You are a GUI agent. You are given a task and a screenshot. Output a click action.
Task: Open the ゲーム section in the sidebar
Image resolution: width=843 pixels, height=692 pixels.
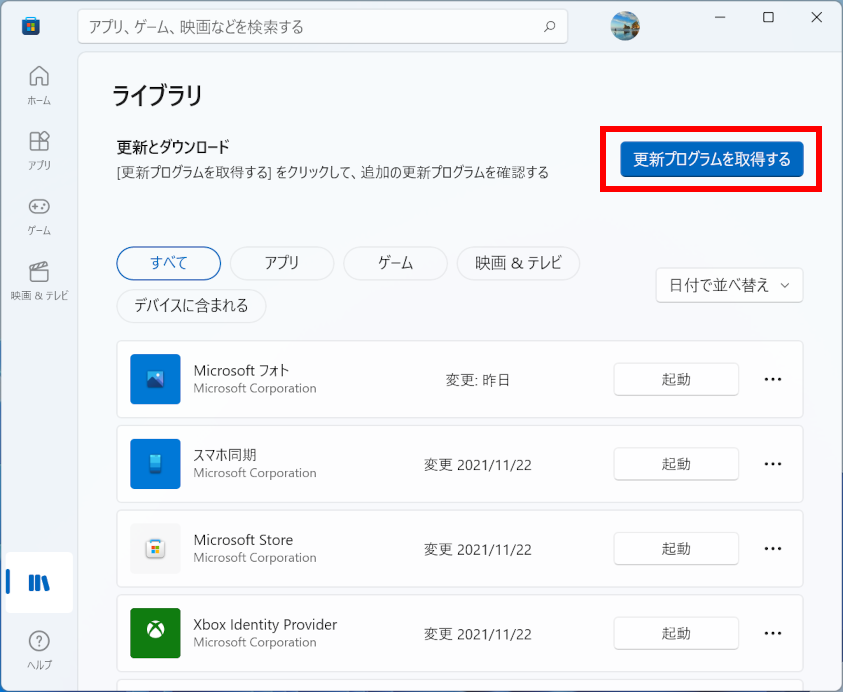39,216
